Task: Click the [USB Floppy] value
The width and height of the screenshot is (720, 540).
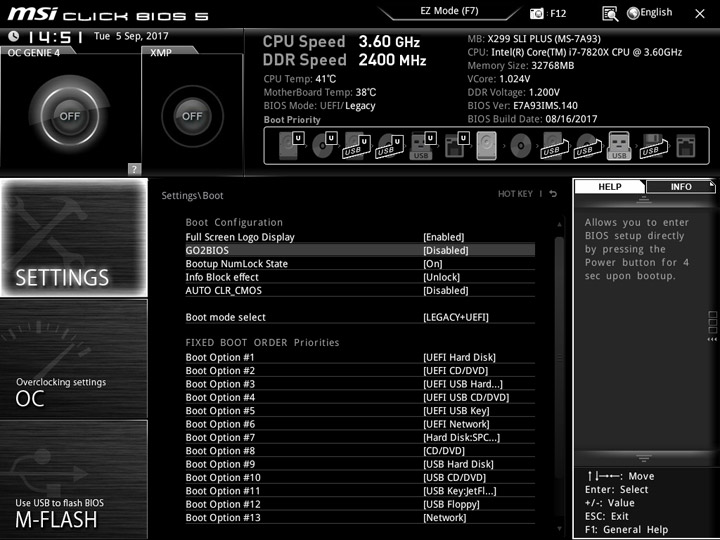Action: [451, 504]
